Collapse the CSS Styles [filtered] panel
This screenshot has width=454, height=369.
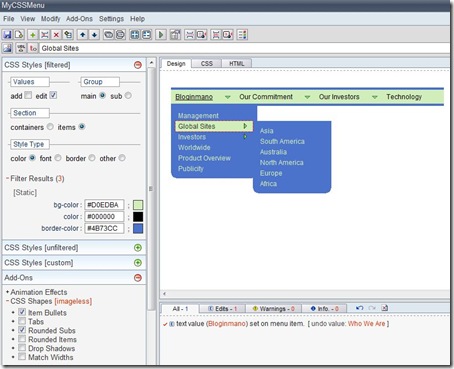[138, 65]
